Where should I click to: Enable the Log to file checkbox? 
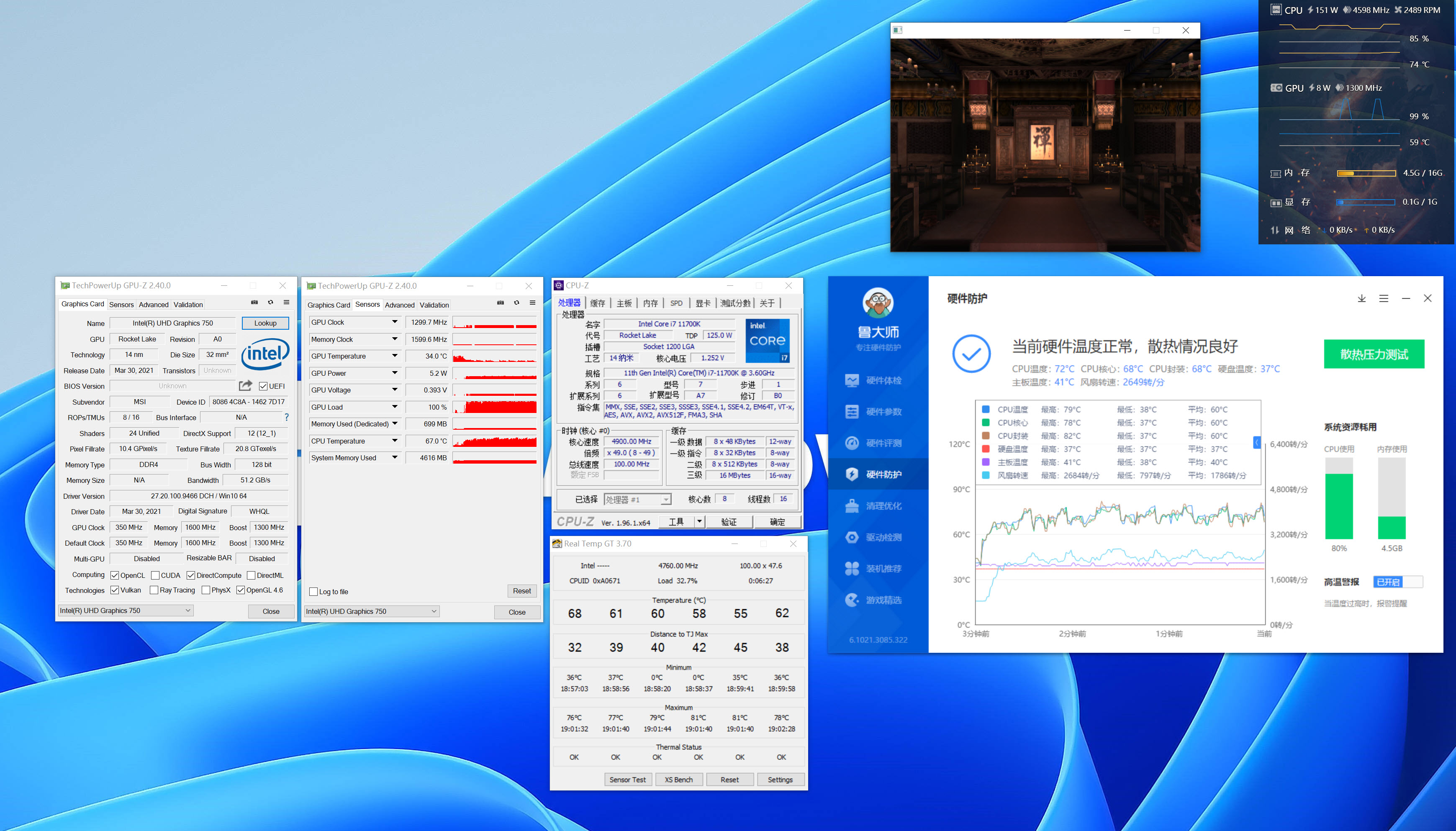click(313, 592)
